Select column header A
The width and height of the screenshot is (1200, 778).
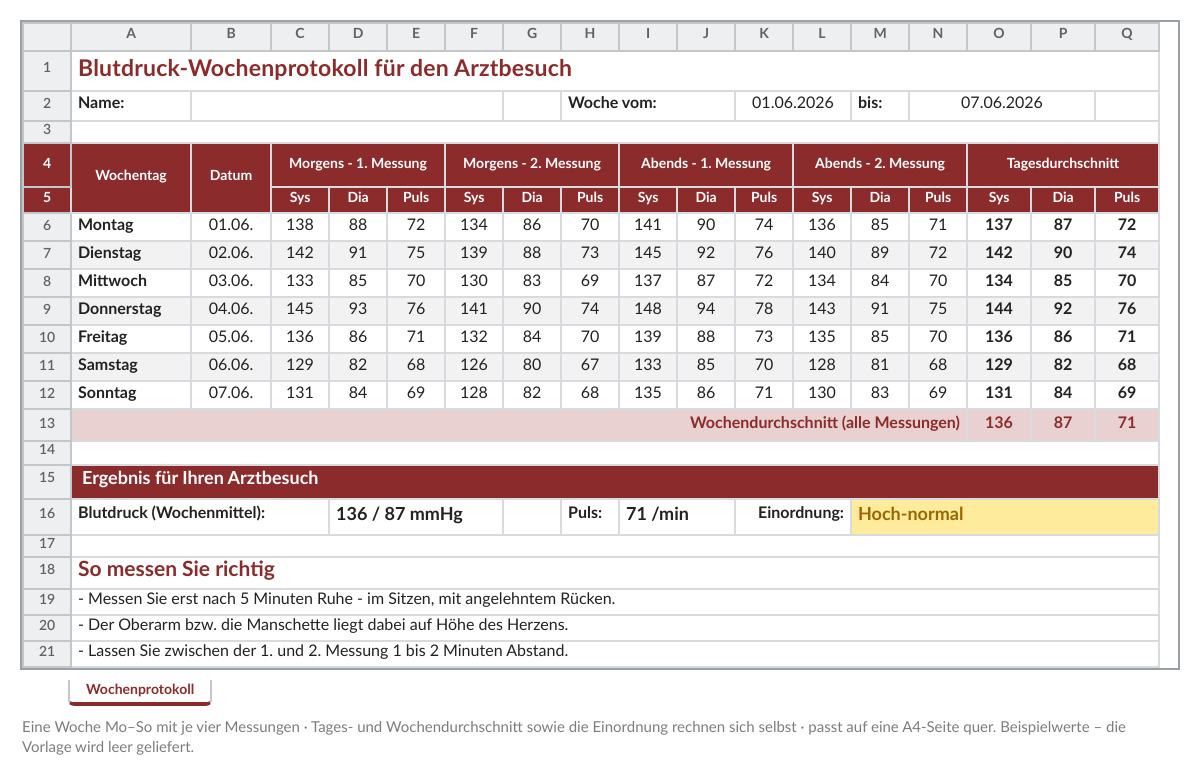coord(131,34)
